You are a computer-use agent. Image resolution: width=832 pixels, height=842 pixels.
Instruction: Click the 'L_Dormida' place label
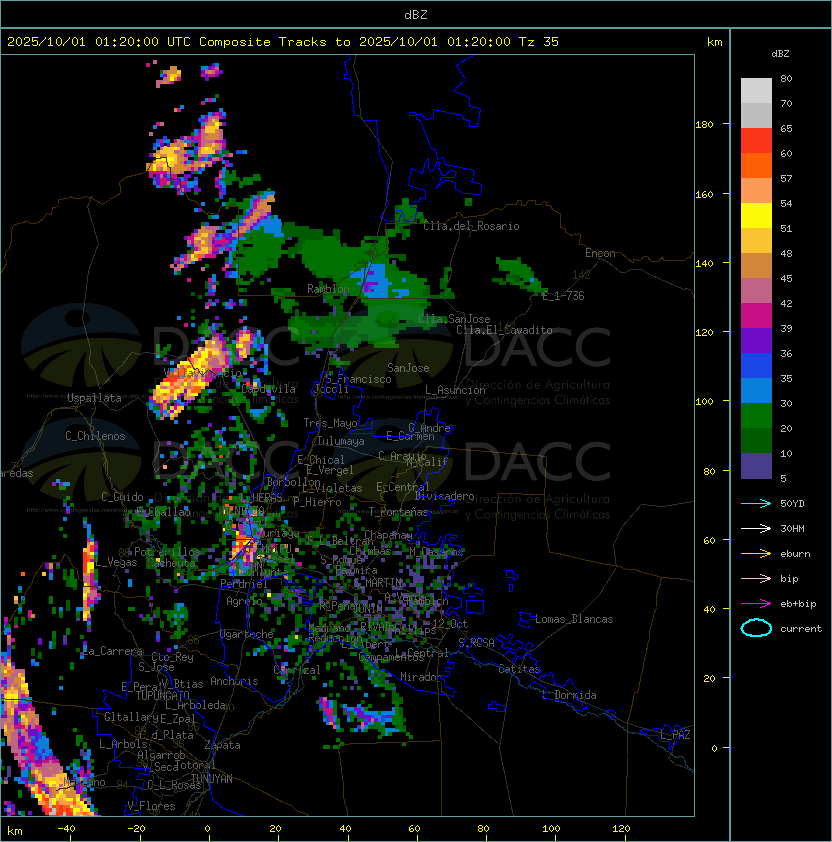coord(569,695)
